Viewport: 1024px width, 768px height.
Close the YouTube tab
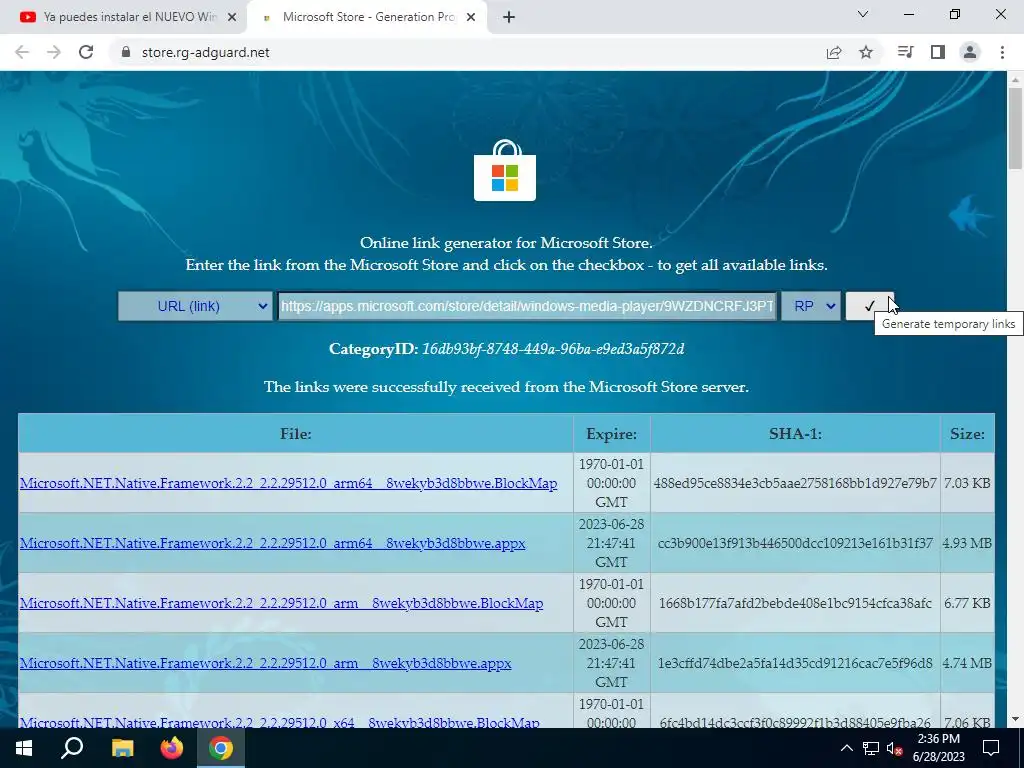coord(232,17)
